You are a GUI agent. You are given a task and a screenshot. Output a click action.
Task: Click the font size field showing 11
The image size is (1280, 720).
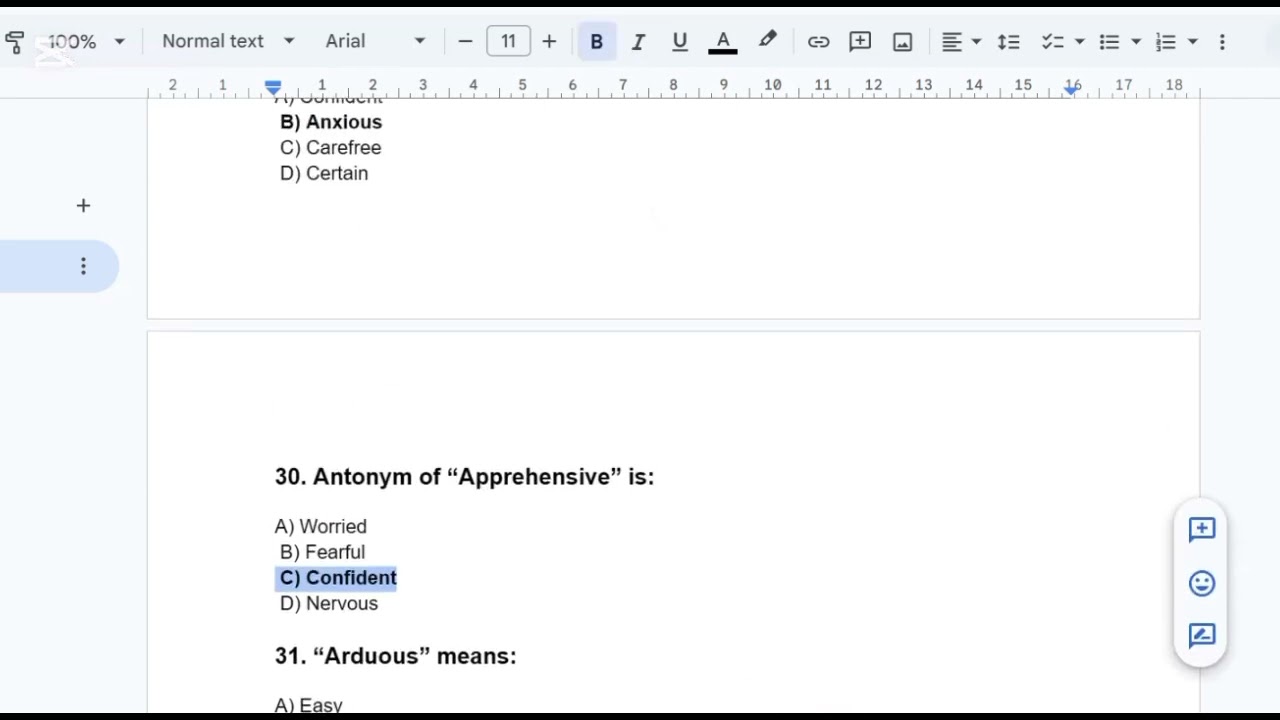tap(508, 41)
